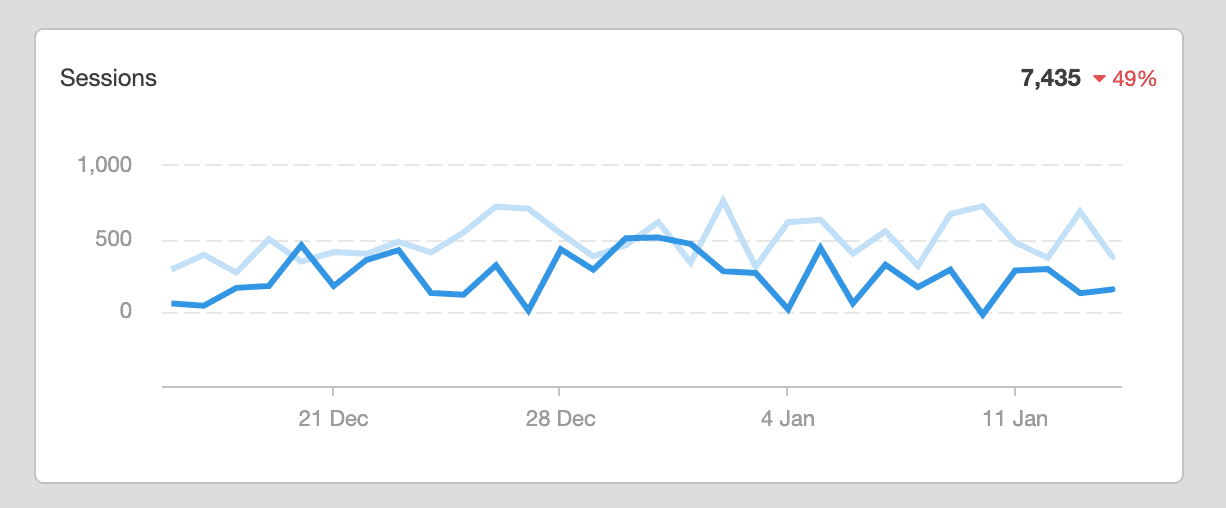This screenshot has width=1226, height=508.
Task: Click the "21 Dec" x-axis label
Action: click(x=333, y=418)
